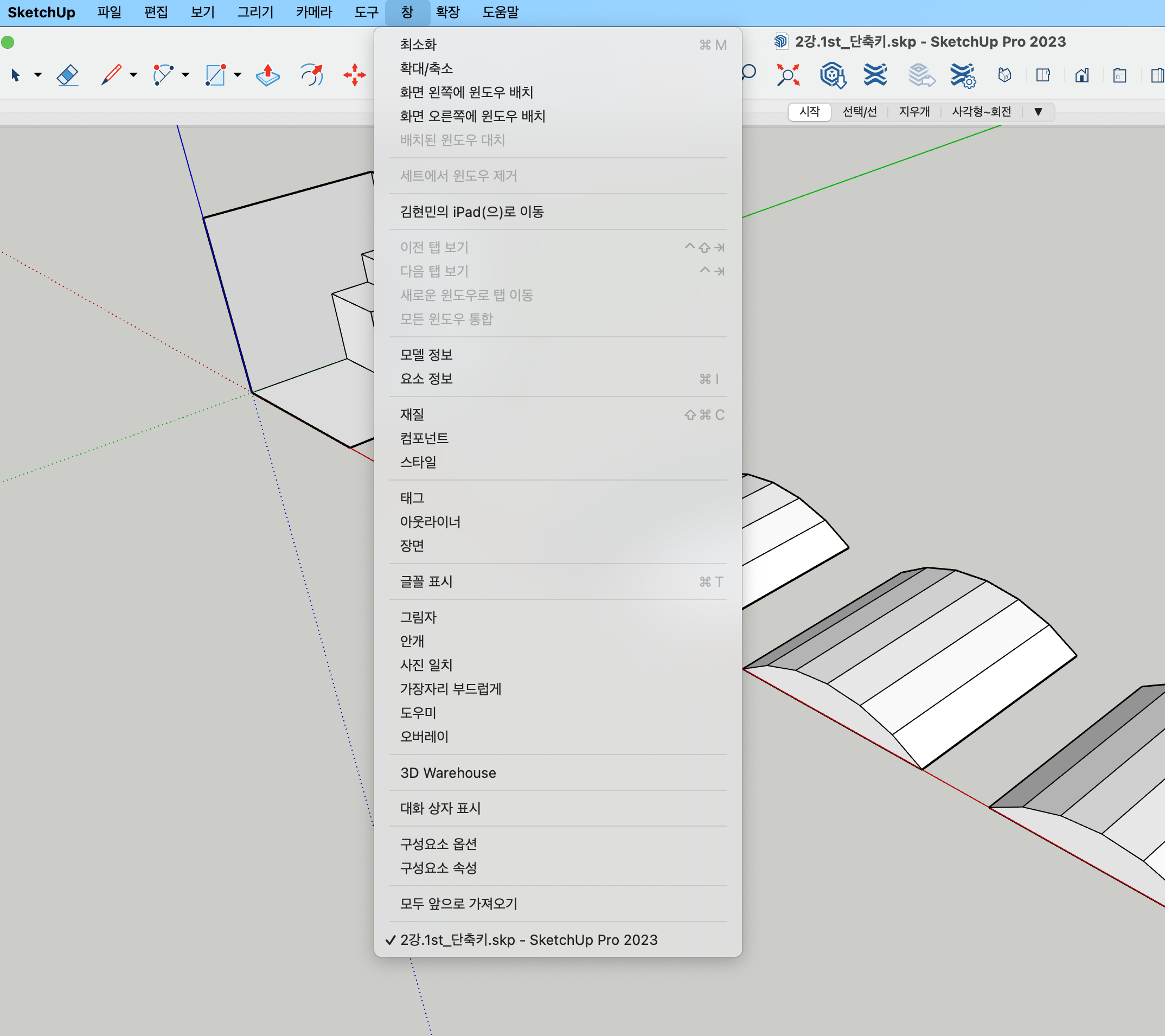Click the Zoom Extents icon
Image resolution: width=1165 pixels, height=1036 pixels.
pyautogui.click(x=788, y=75)
